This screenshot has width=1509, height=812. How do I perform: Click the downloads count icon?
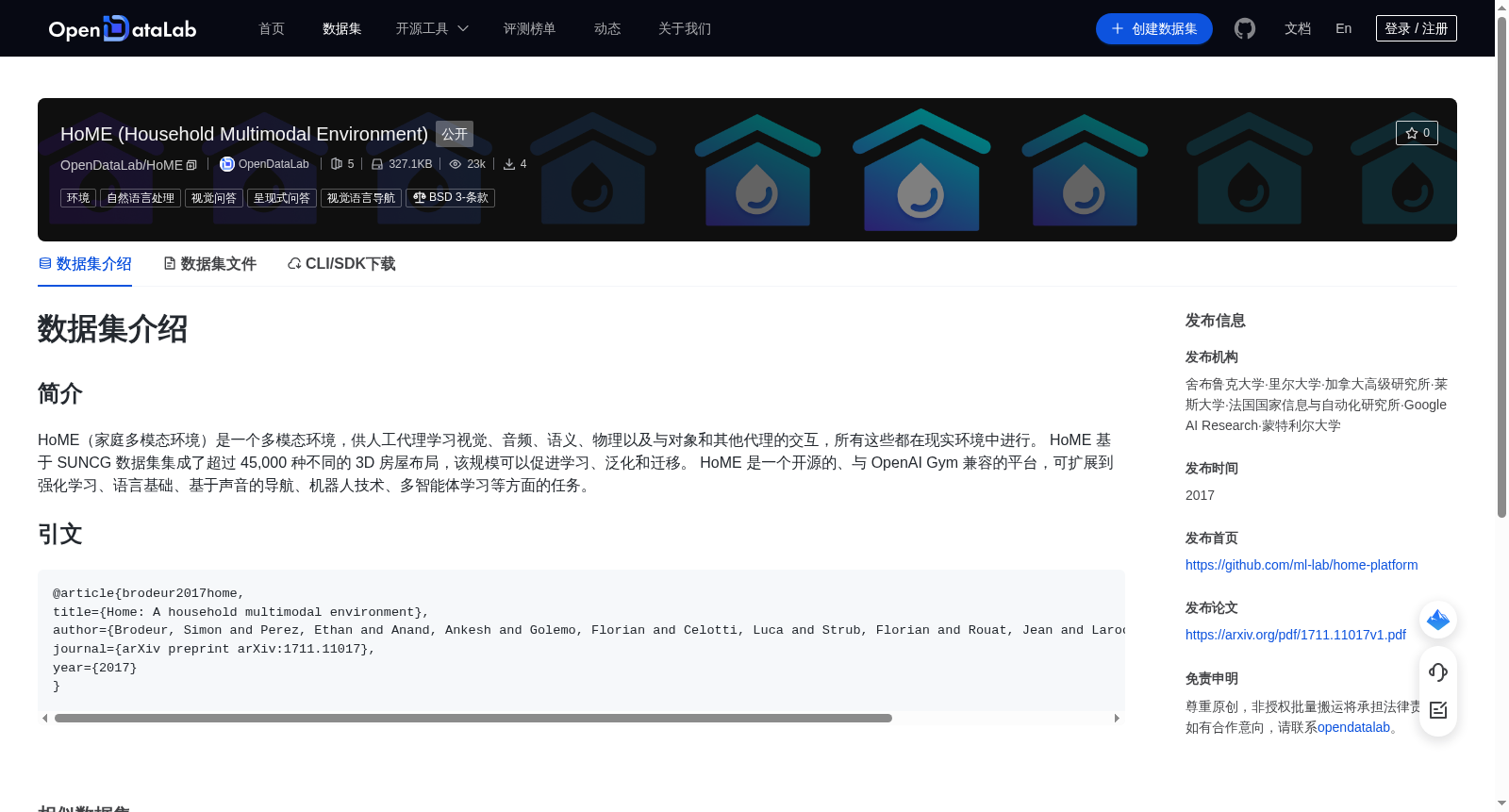click(x=509, y=164)
